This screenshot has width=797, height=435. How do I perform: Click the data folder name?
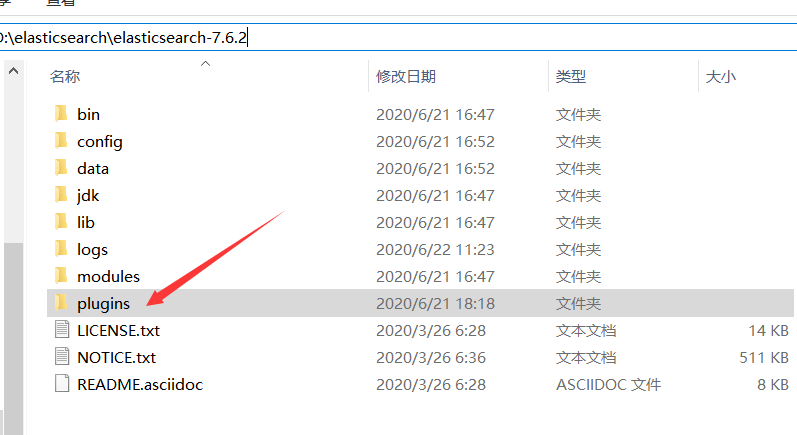[93, 168]
